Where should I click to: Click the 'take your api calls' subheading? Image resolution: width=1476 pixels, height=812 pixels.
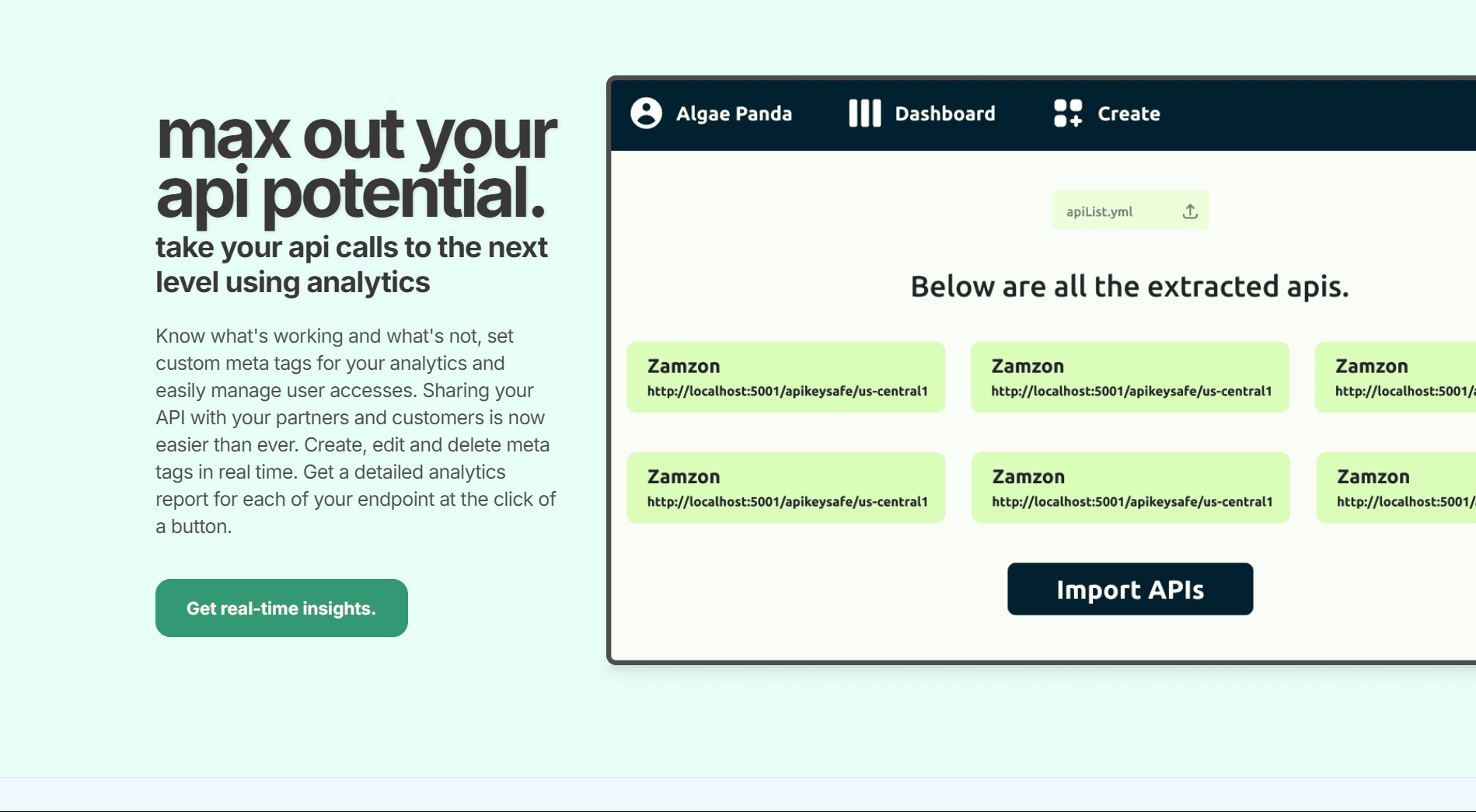(351, 264)
